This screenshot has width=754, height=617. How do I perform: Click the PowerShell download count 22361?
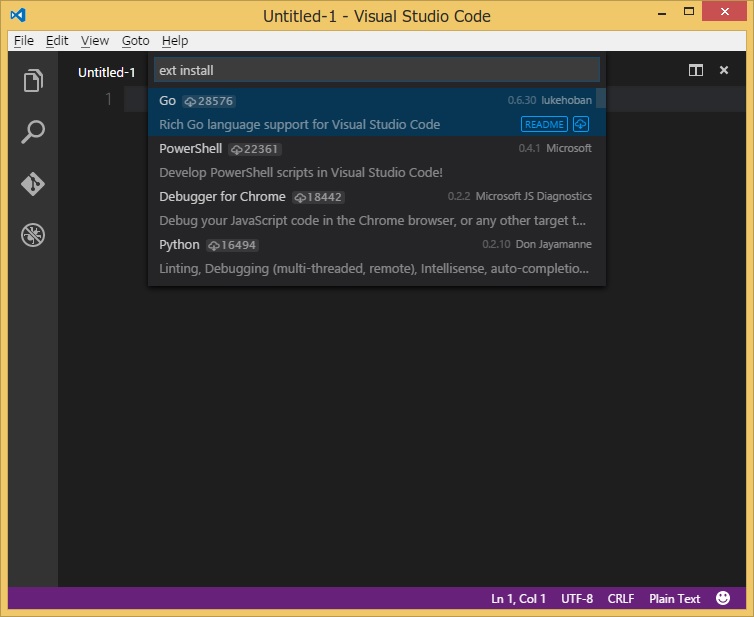[x=255, y=149]
